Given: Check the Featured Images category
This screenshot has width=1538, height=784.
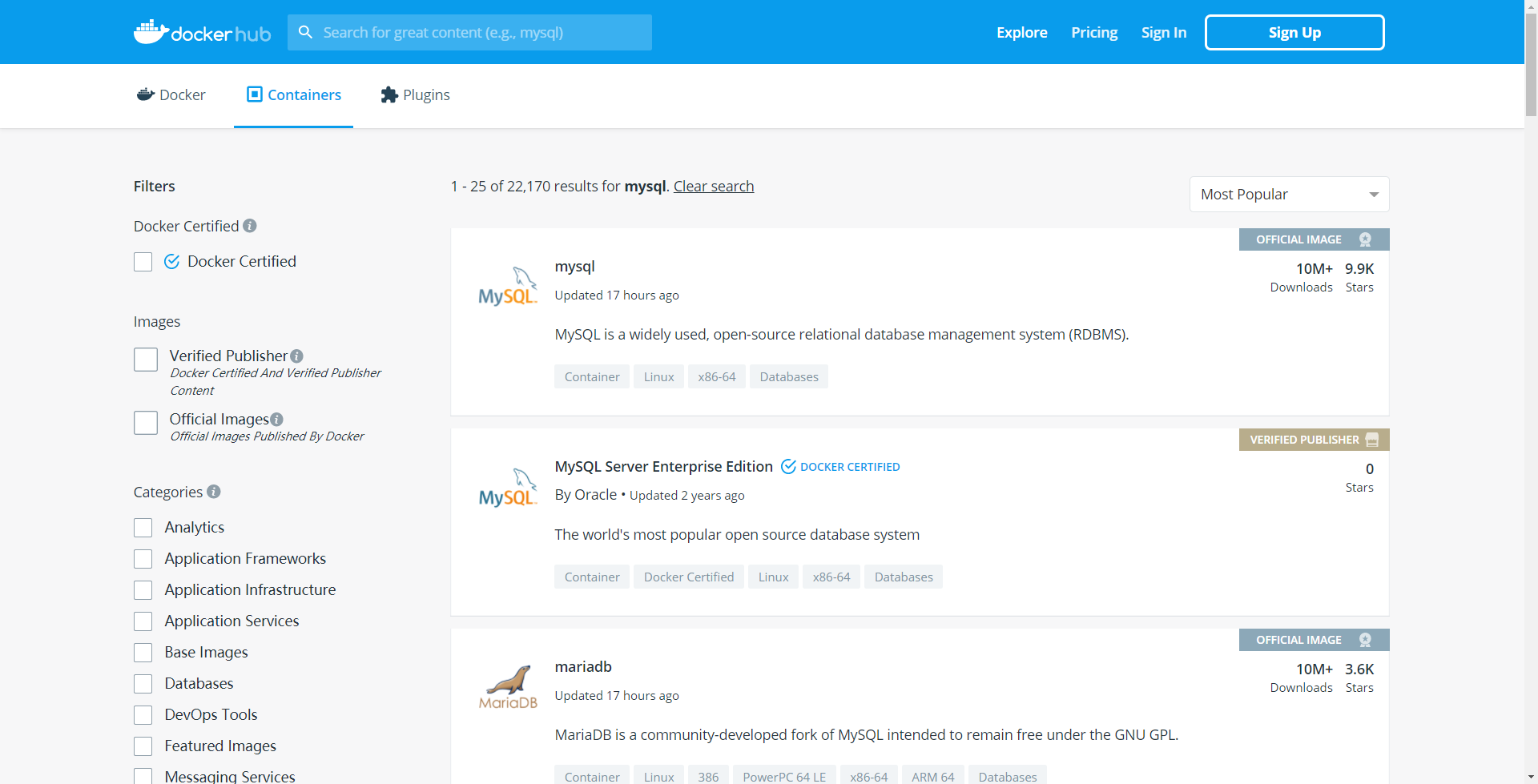Looking at the screenshot, I should pos(143,746).
